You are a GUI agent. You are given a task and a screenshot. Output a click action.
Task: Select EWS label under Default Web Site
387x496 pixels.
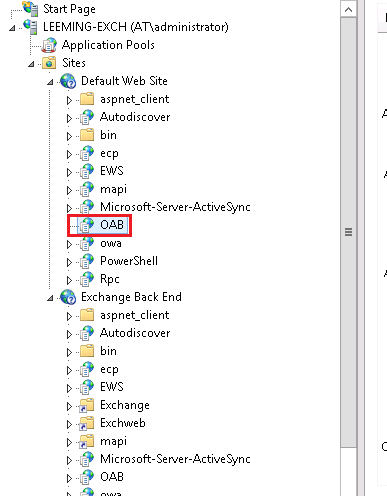(112, 171)
